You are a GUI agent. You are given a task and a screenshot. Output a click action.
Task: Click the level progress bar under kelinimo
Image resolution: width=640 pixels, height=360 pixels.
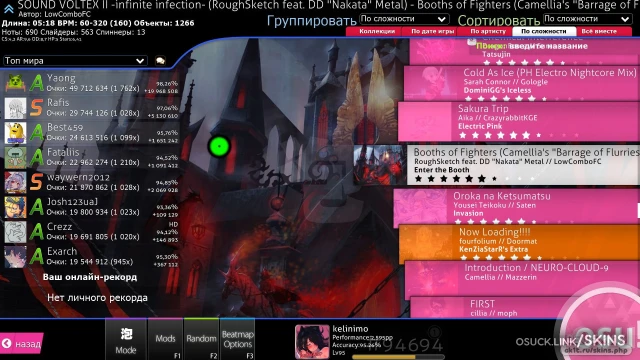coord(398,357)
